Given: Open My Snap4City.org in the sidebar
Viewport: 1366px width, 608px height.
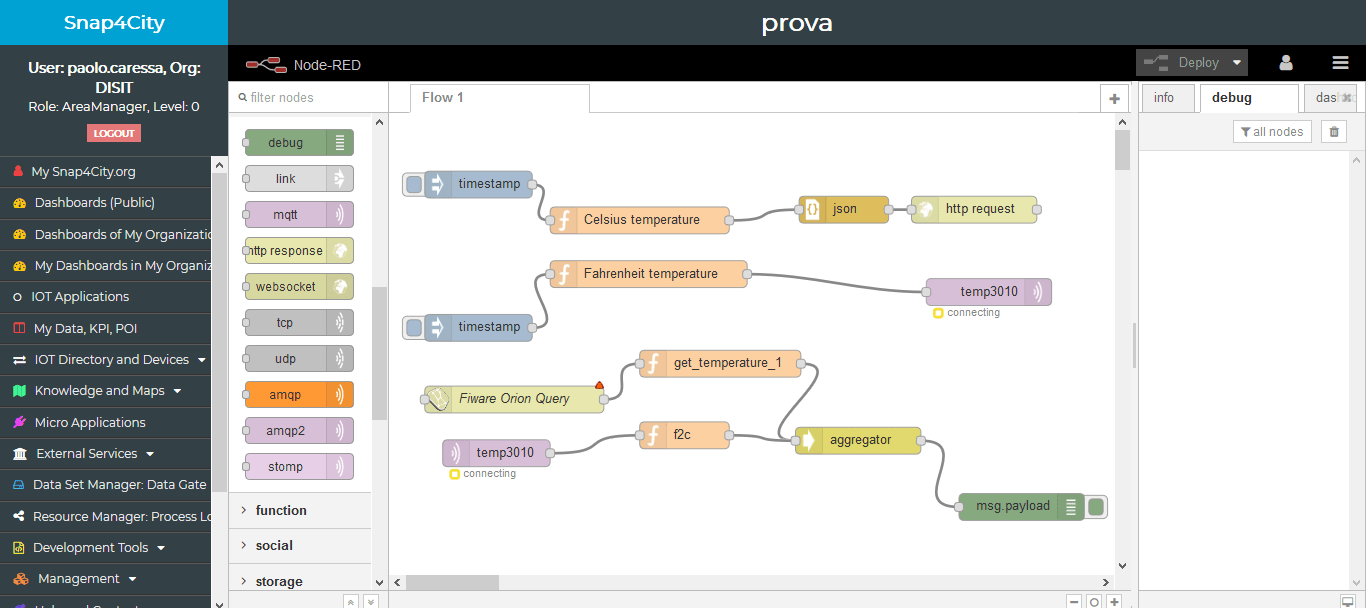Looking at the screenshot, I should (106, 172).
